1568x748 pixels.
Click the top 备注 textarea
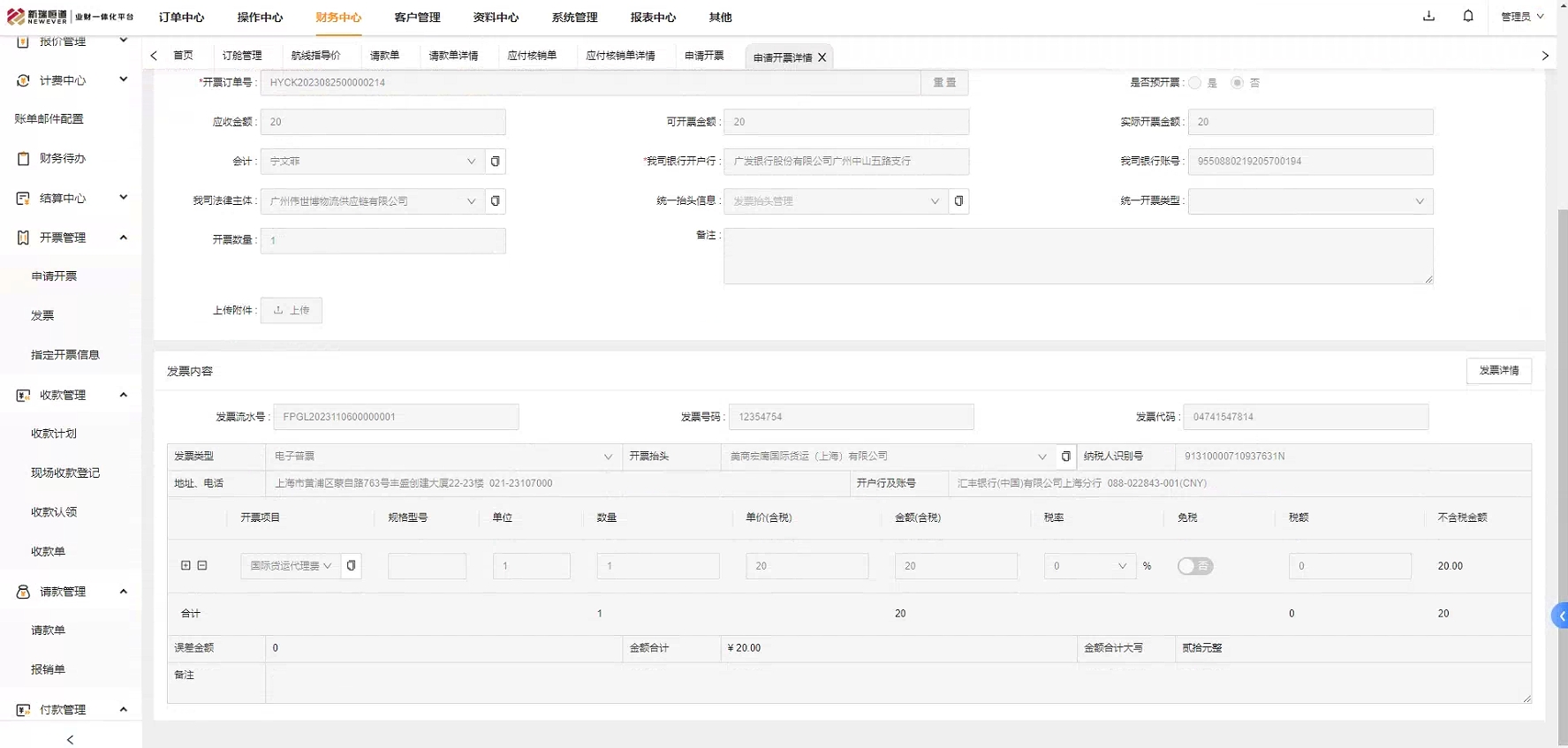1079,256
